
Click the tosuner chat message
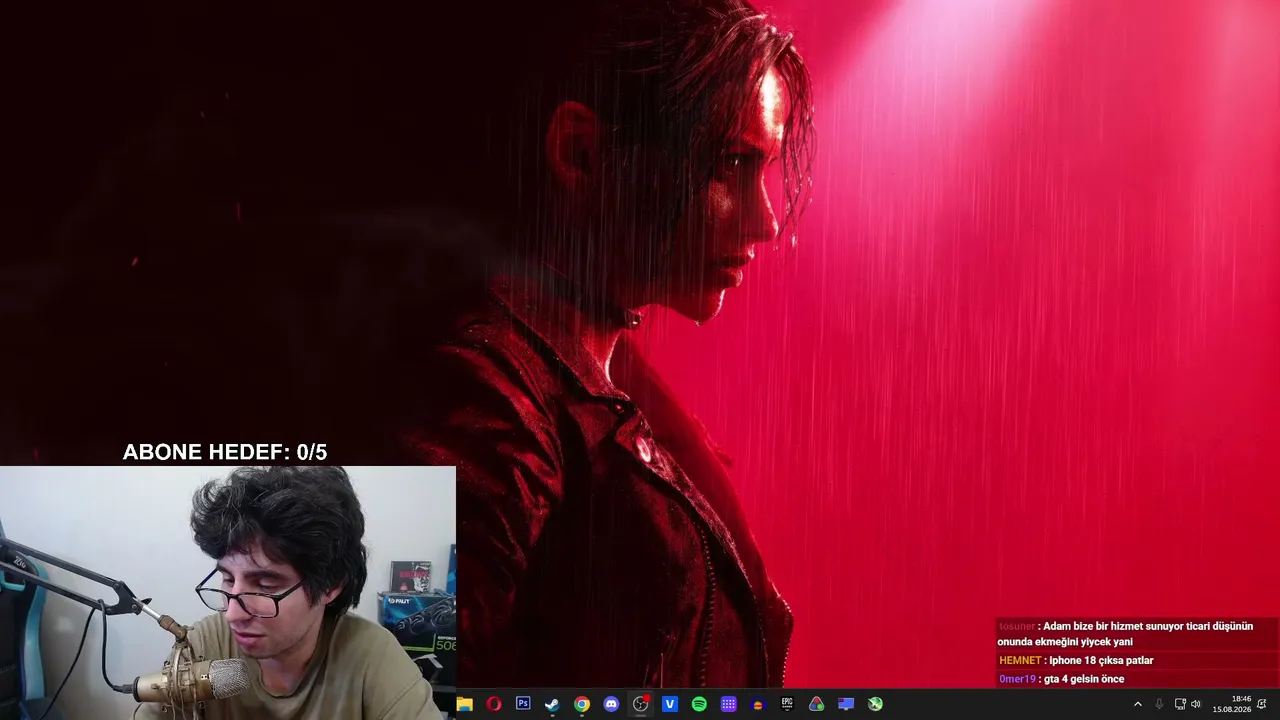click(x=1136, y=633)
